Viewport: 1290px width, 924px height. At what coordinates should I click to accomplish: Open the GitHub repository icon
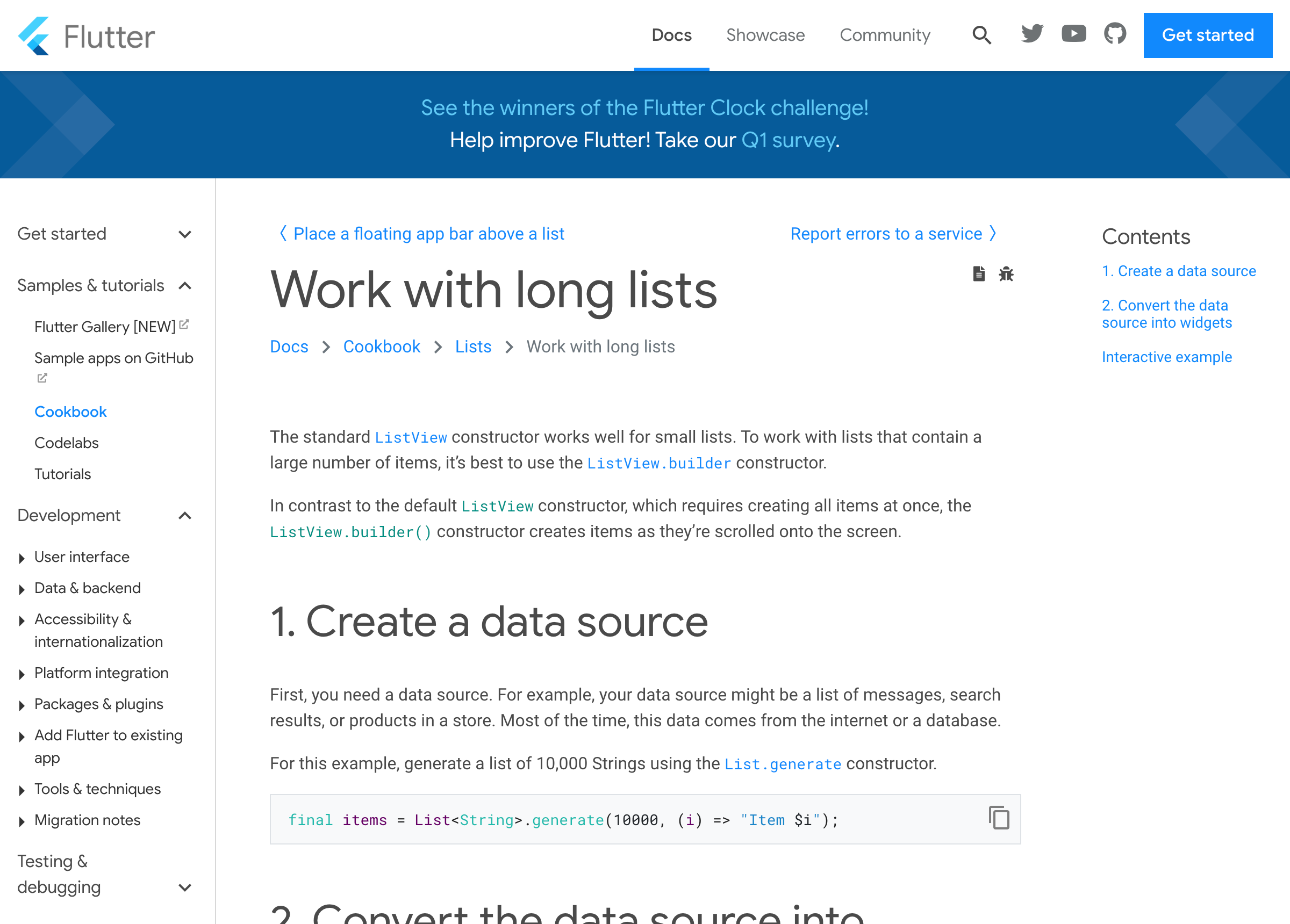coord(1115,34)
